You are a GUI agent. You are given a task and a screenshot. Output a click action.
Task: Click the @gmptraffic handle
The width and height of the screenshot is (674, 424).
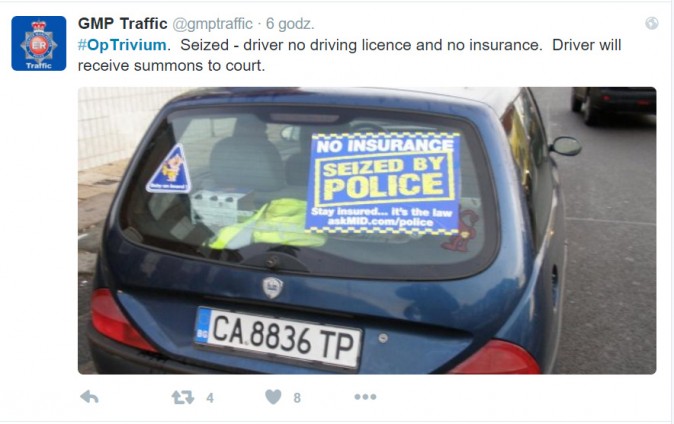pos(212,24)
